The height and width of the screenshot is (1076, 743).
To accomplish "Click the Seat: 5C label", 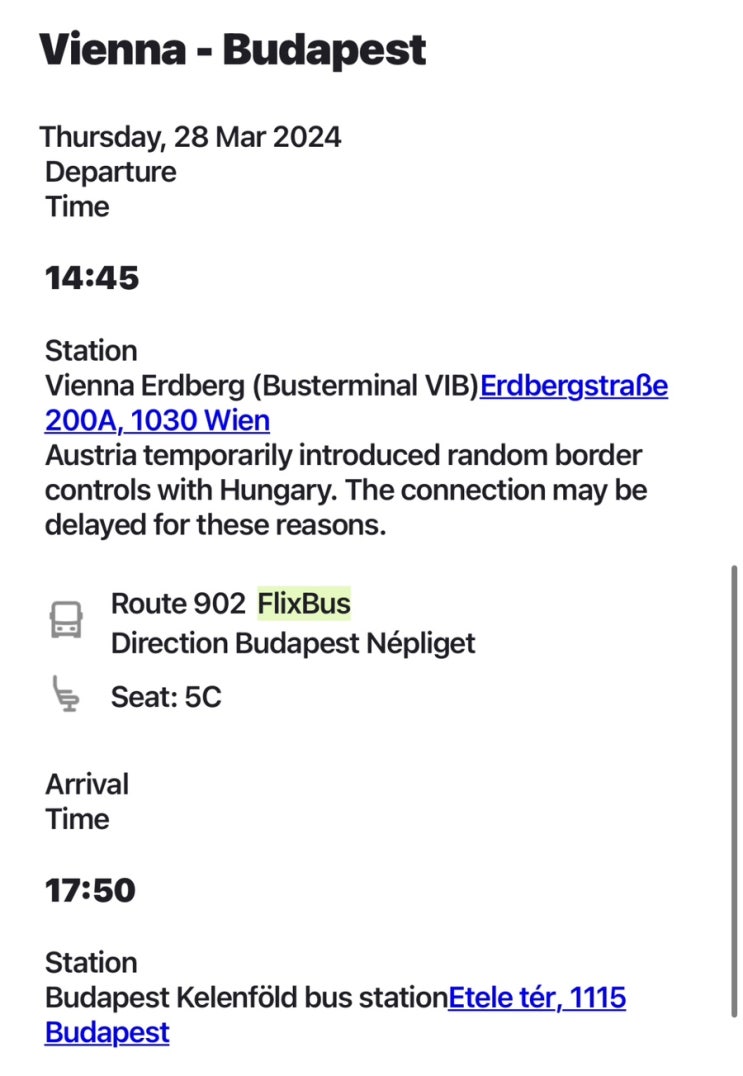I will [x=166, y=697].
